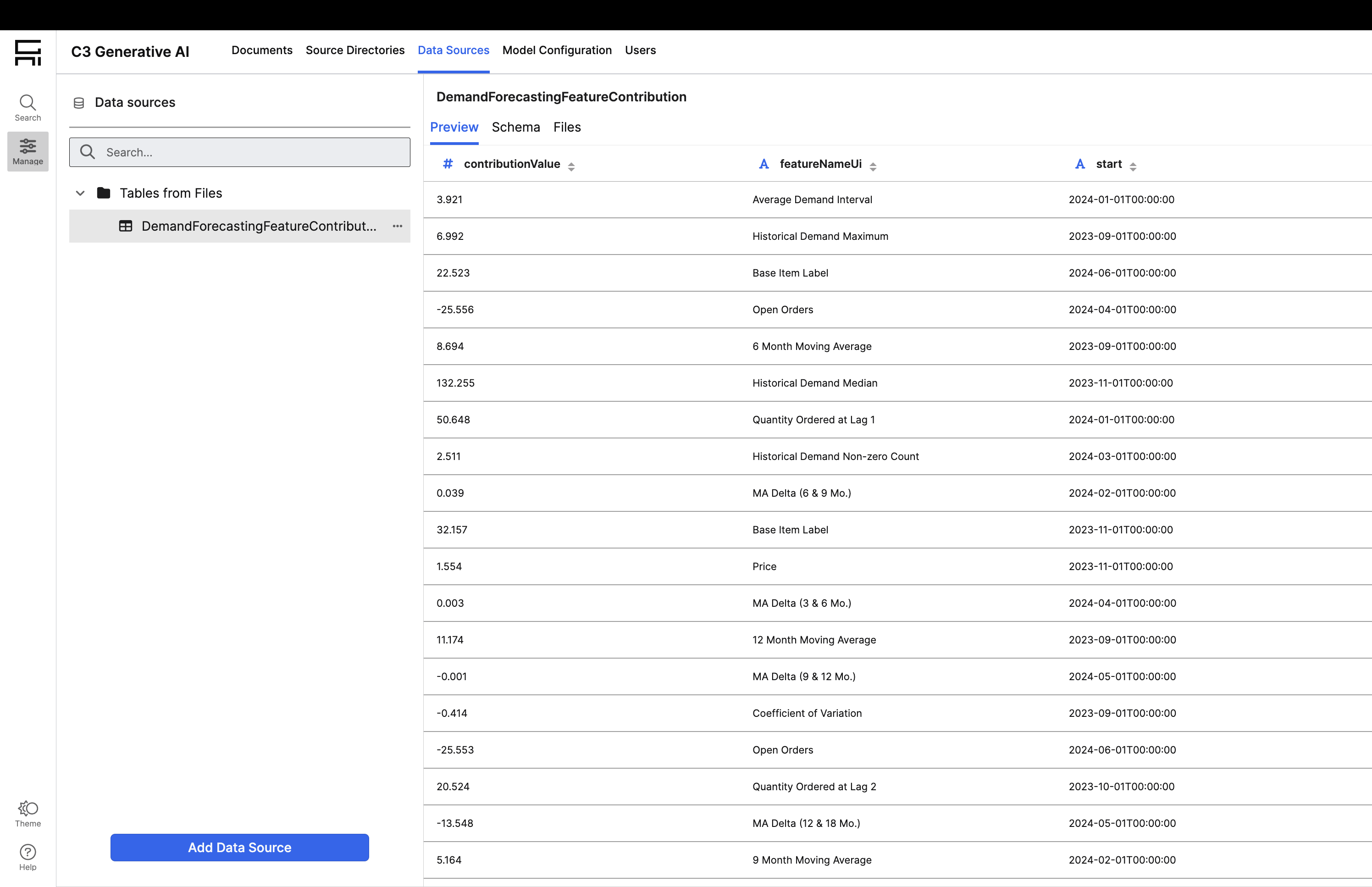
Task: Sort by start column arrows
Action: click(x=1133, y=166)
